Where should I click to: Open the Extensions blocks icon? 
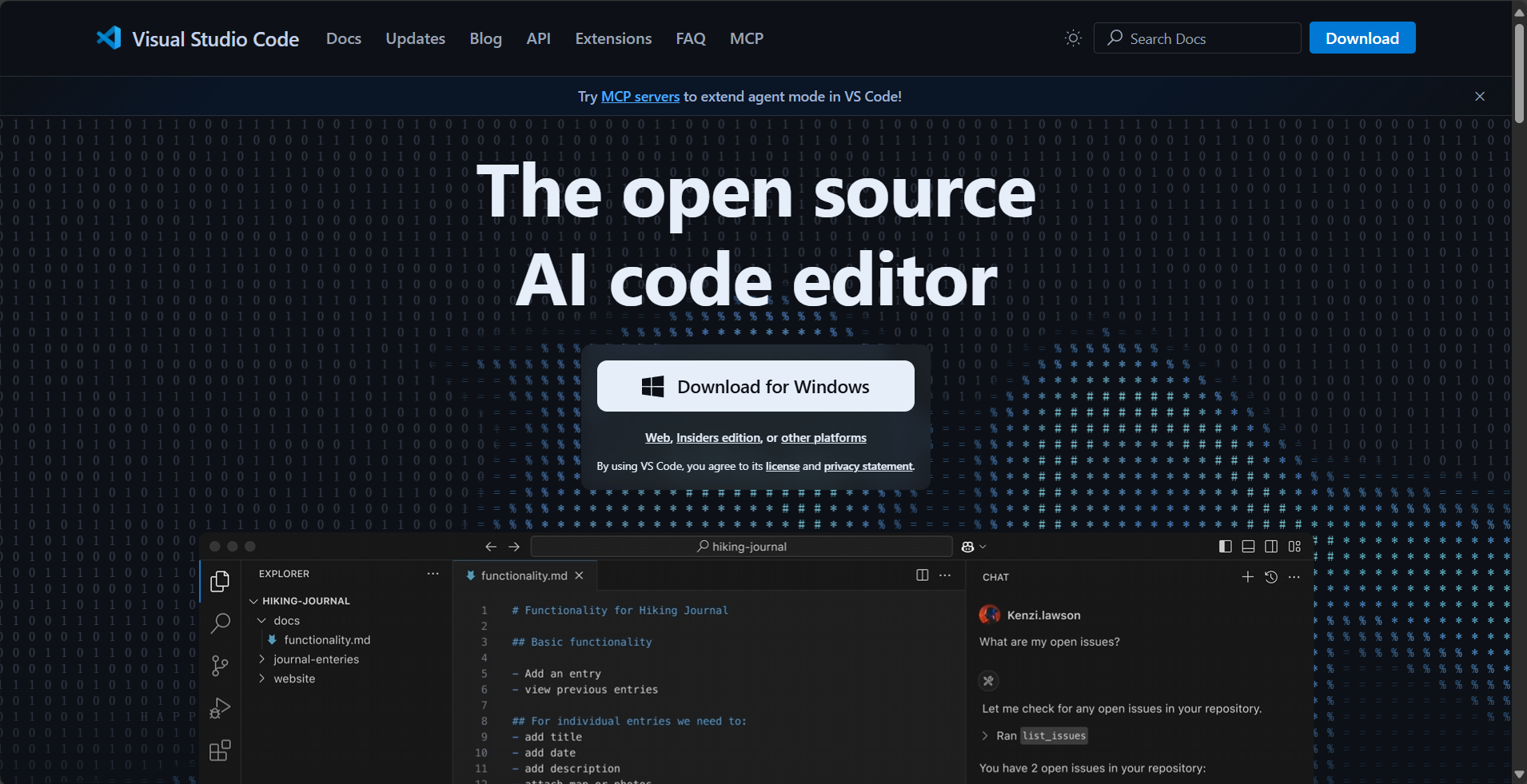(220, 750)
